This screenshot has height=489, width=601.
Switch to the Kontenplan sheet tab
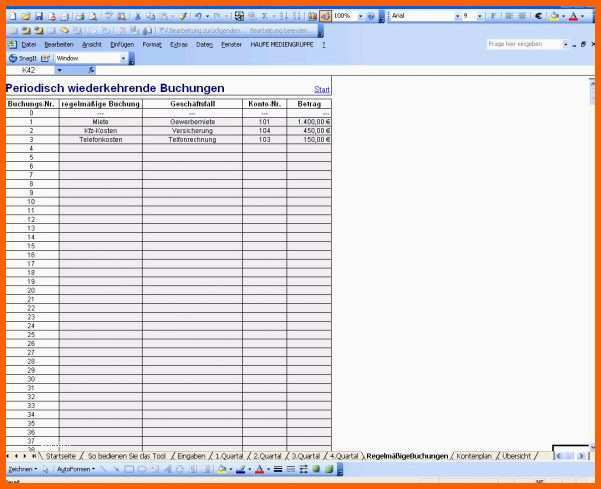coord(474,456)
